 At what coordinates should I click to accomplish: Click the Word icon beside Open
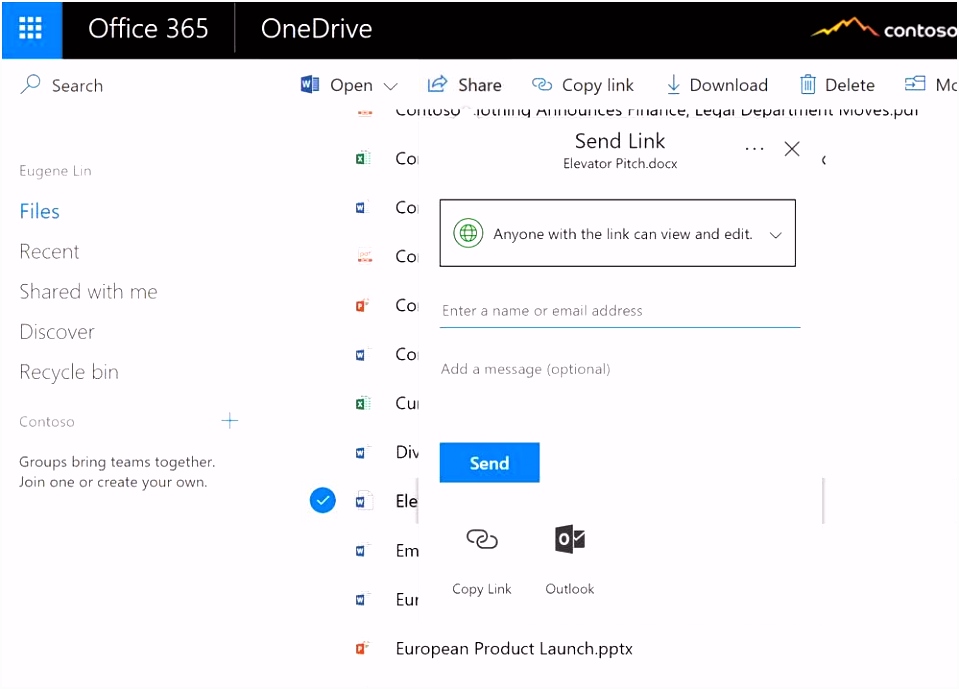click(309, 84)
